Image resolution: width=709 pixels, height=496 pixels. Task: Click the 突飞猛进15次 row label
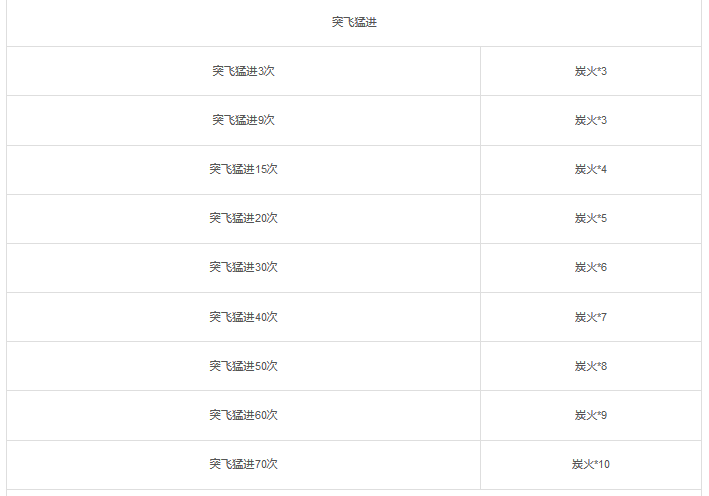coord(243,169)
